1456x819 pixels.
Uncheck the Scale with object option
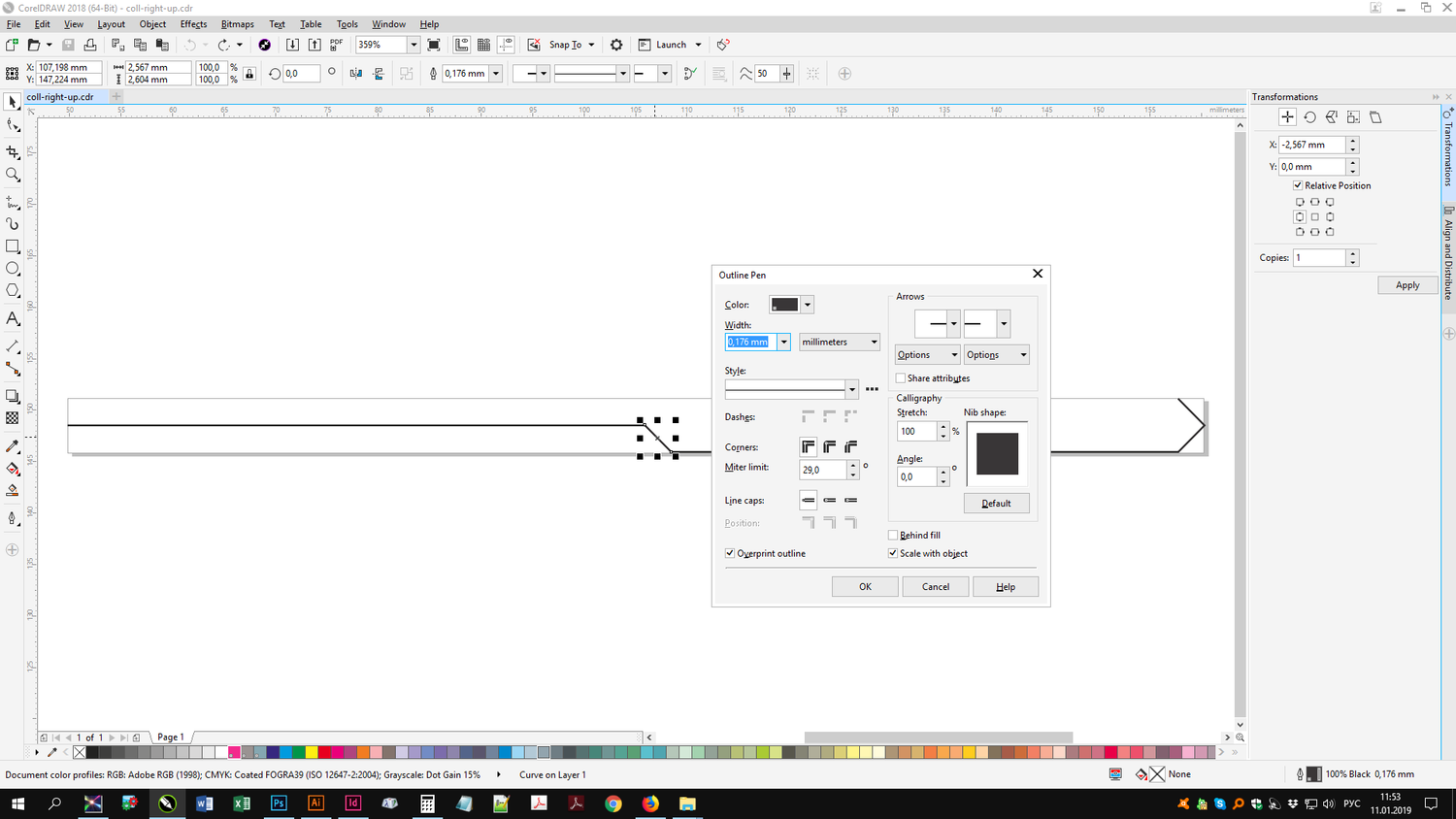click(893, 553)
